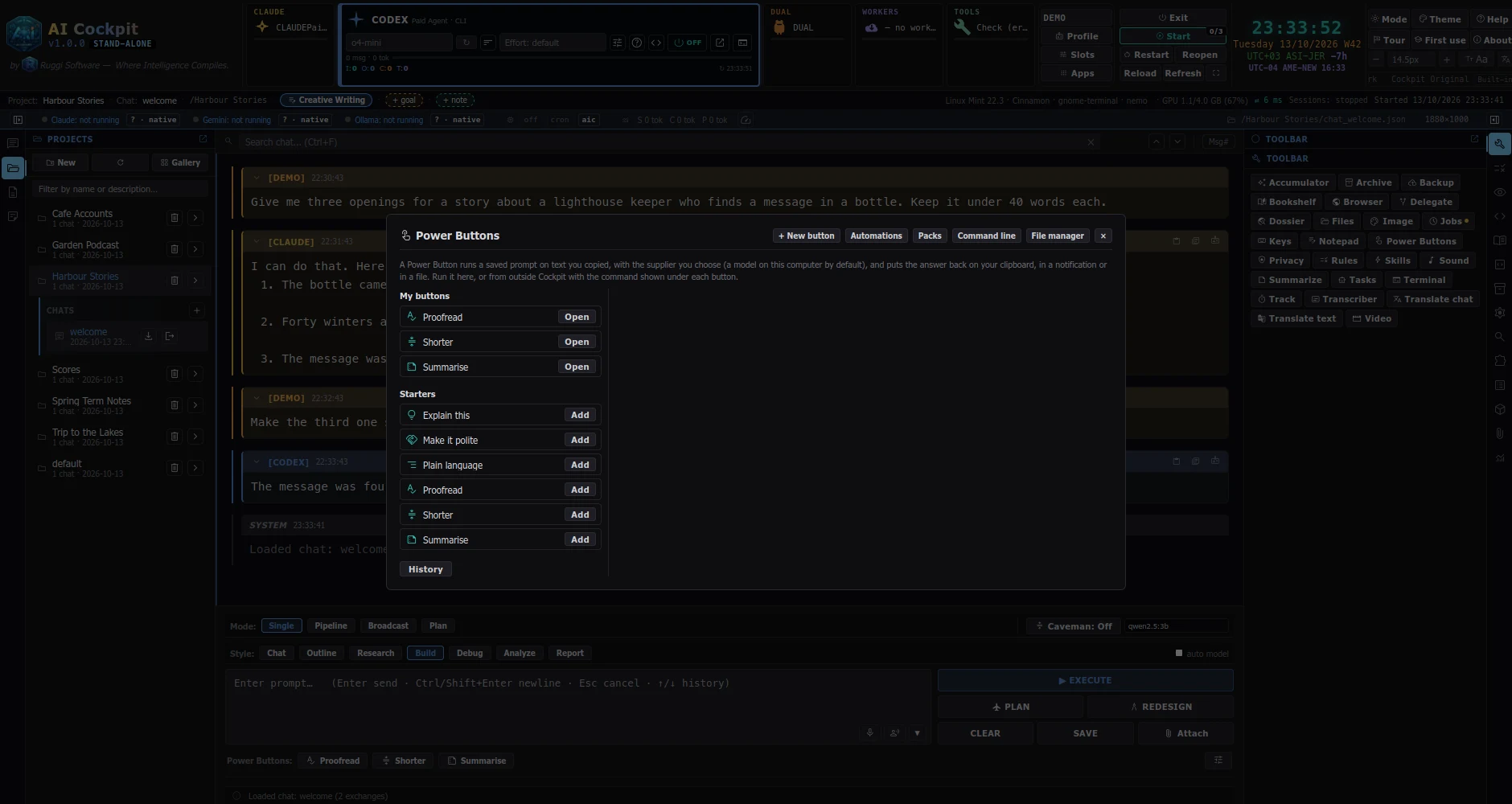The width and height of the screenshot is (1512, 804).
Task: Open Codex settings sliders icon
Action: pyautogui.click(x=617, y=43)
